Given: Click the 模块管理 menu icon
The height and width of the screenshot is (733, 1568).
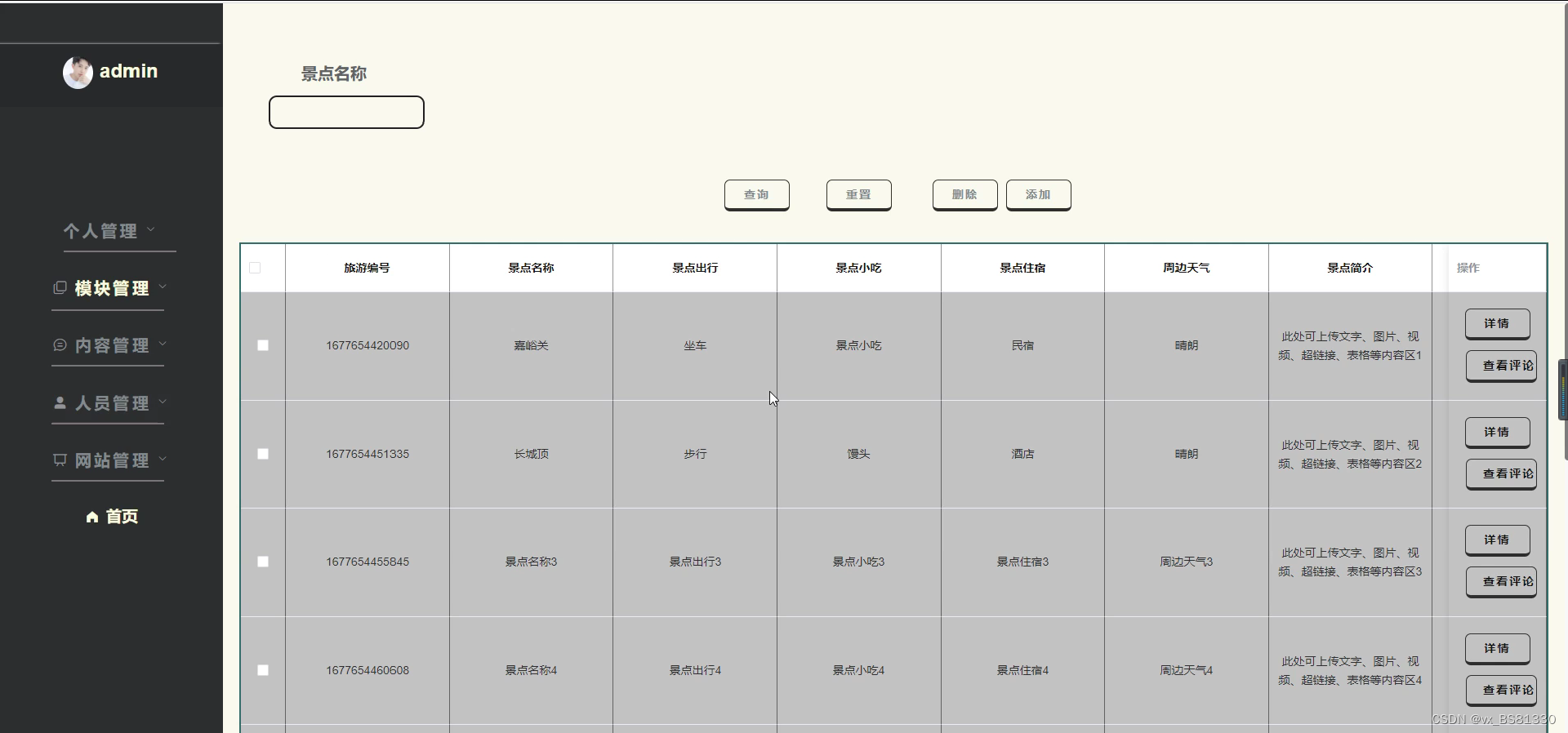Looking at the screenshot, I should [60, 287].
